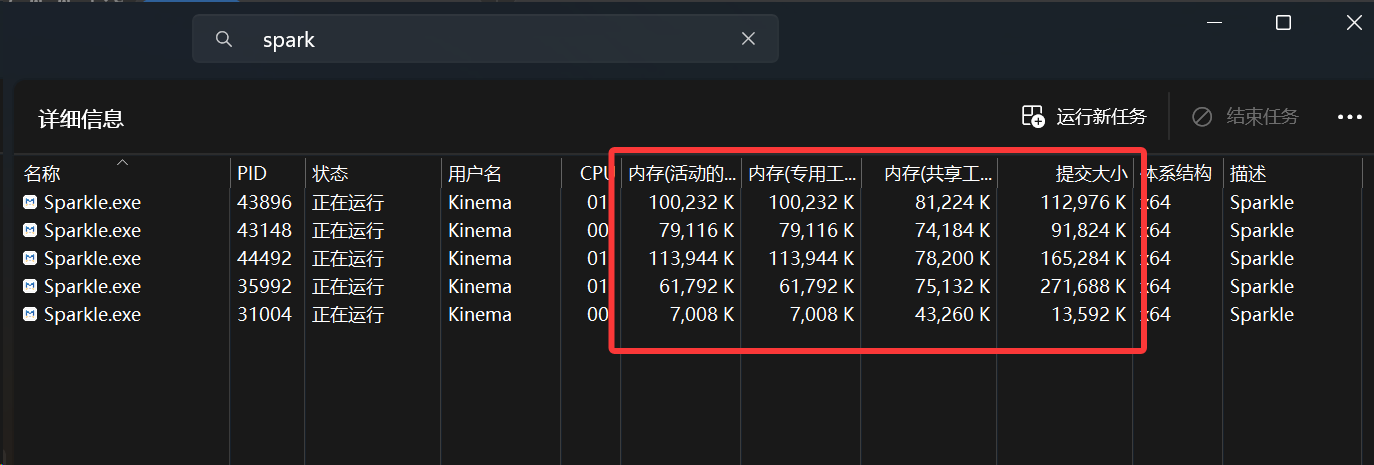
Task: Click Sparkle.exe icon for PID 43896
Action: [30, 202]
